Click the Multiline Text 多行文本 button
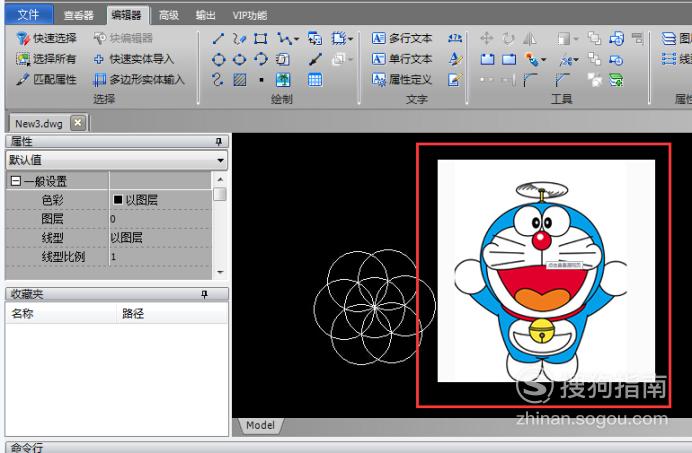692x453 pixels. 402,38
